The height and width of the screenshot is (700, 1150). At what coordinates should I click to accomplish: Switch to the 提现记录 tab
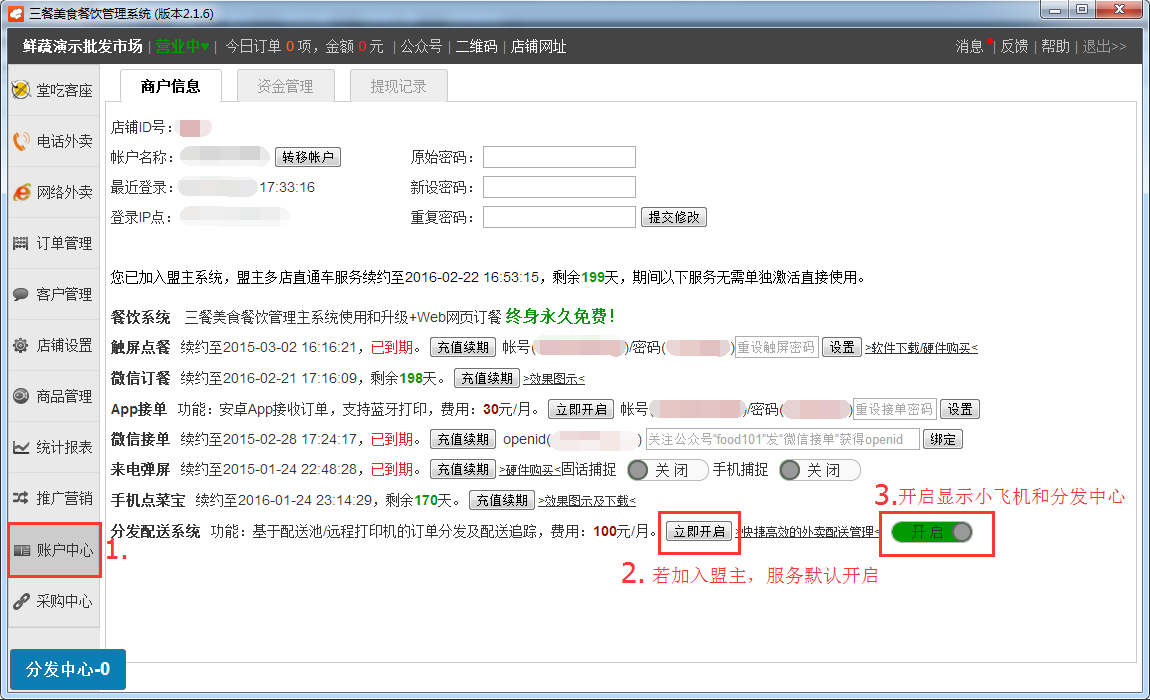click(398, 87)
